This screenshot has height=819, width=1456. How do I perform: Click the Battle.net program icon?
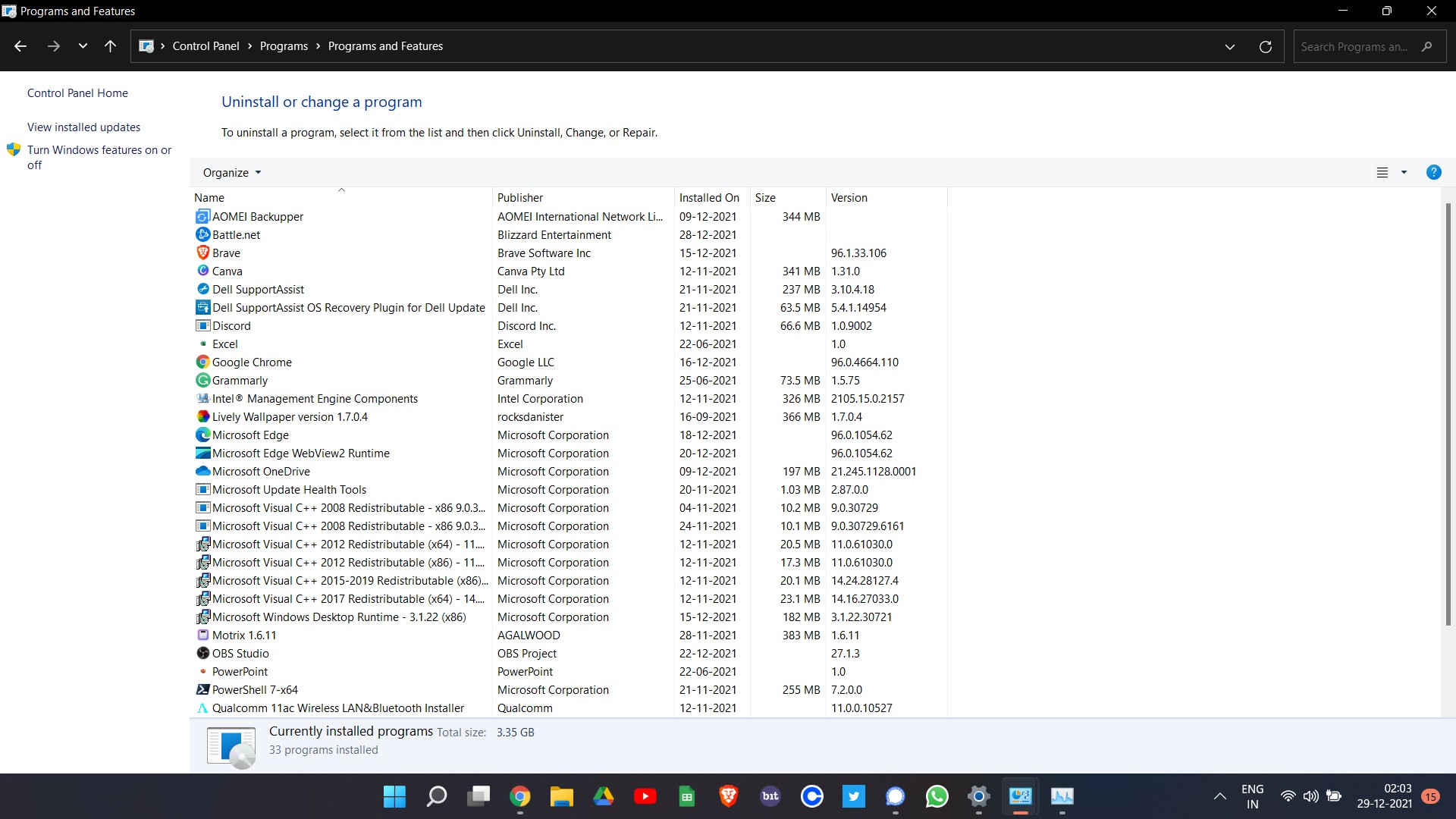(202, 235)
